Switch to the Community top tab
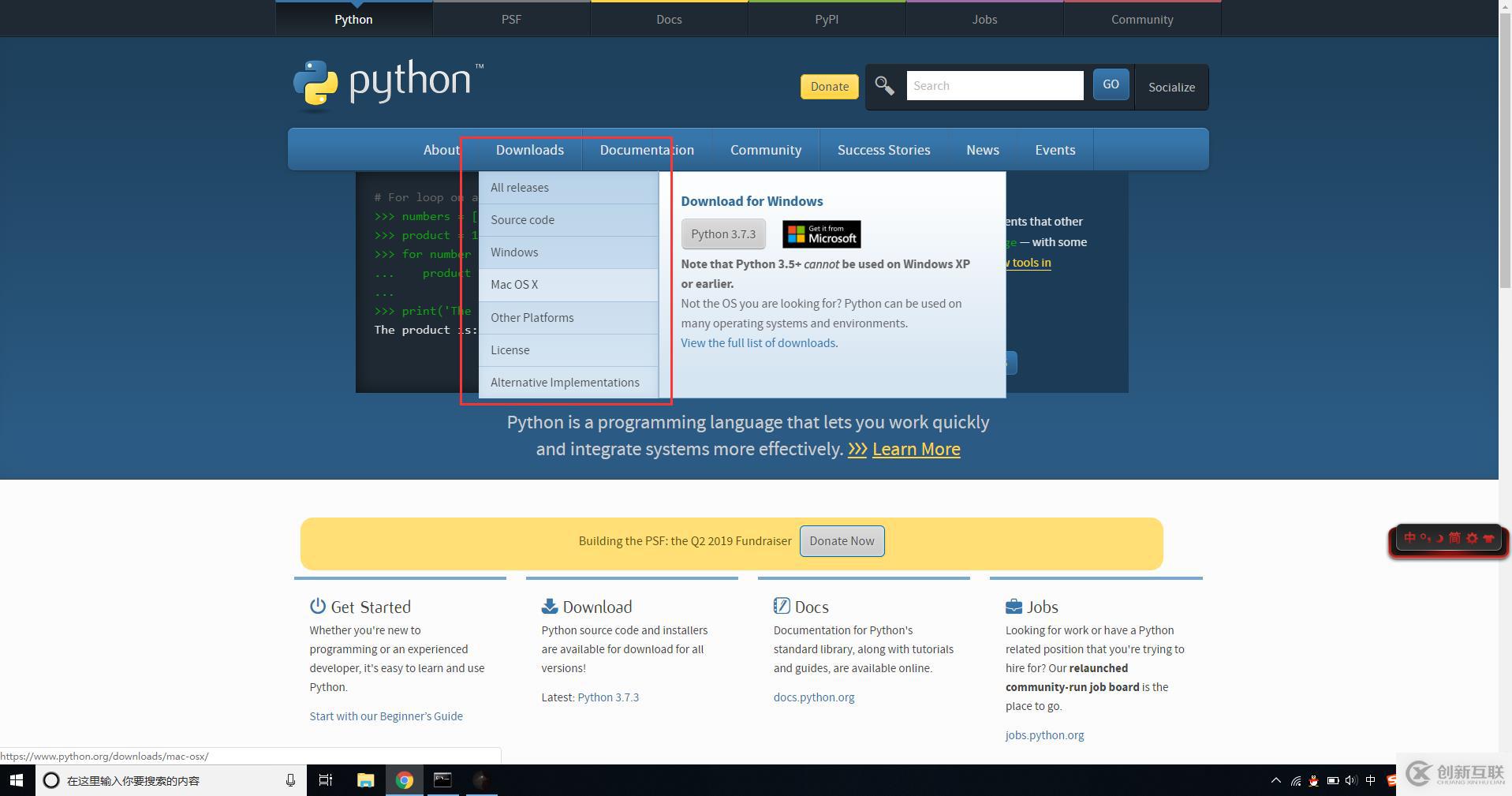This screenshot has height=796, width=1512. point(1142,19)
